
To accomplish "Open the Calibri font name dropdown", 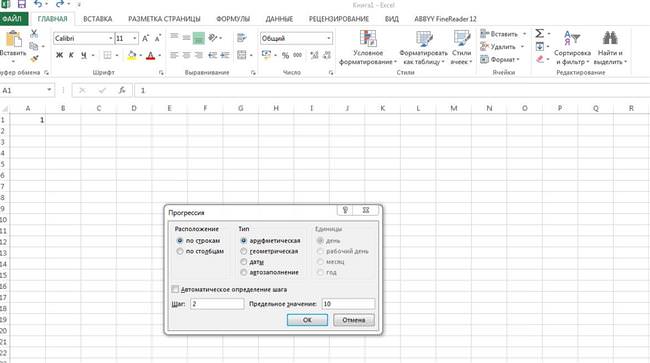I will click(110, 38).
